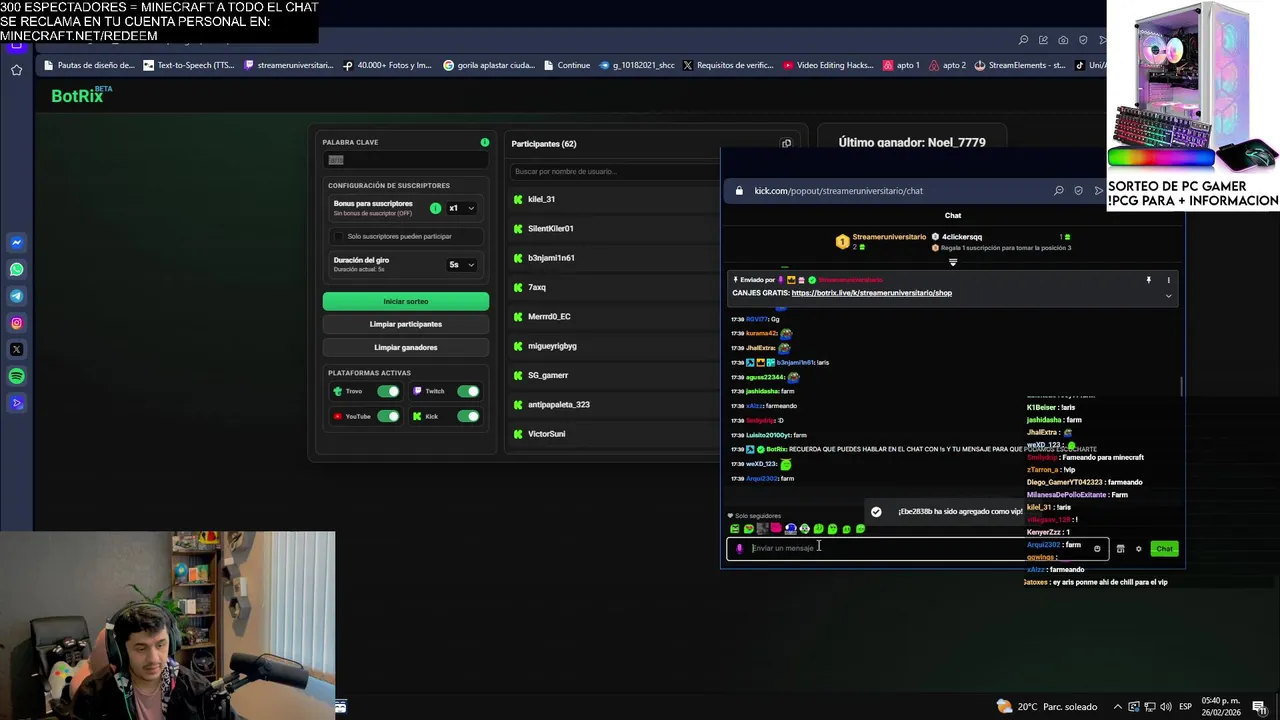Open Messenger in the browser sidebar
The width and height of the screenshot is (1280, 720).
(x=16, y=243)
